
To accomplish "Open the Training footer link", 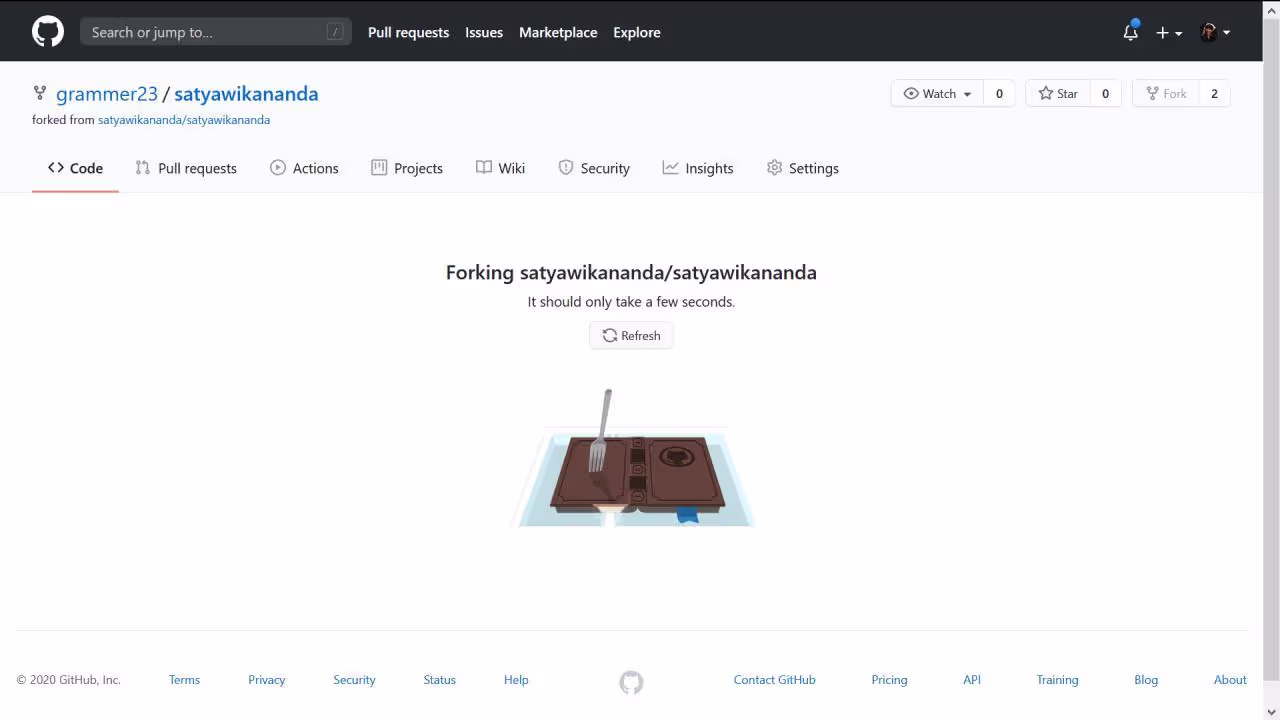I will click(1057, 680).
